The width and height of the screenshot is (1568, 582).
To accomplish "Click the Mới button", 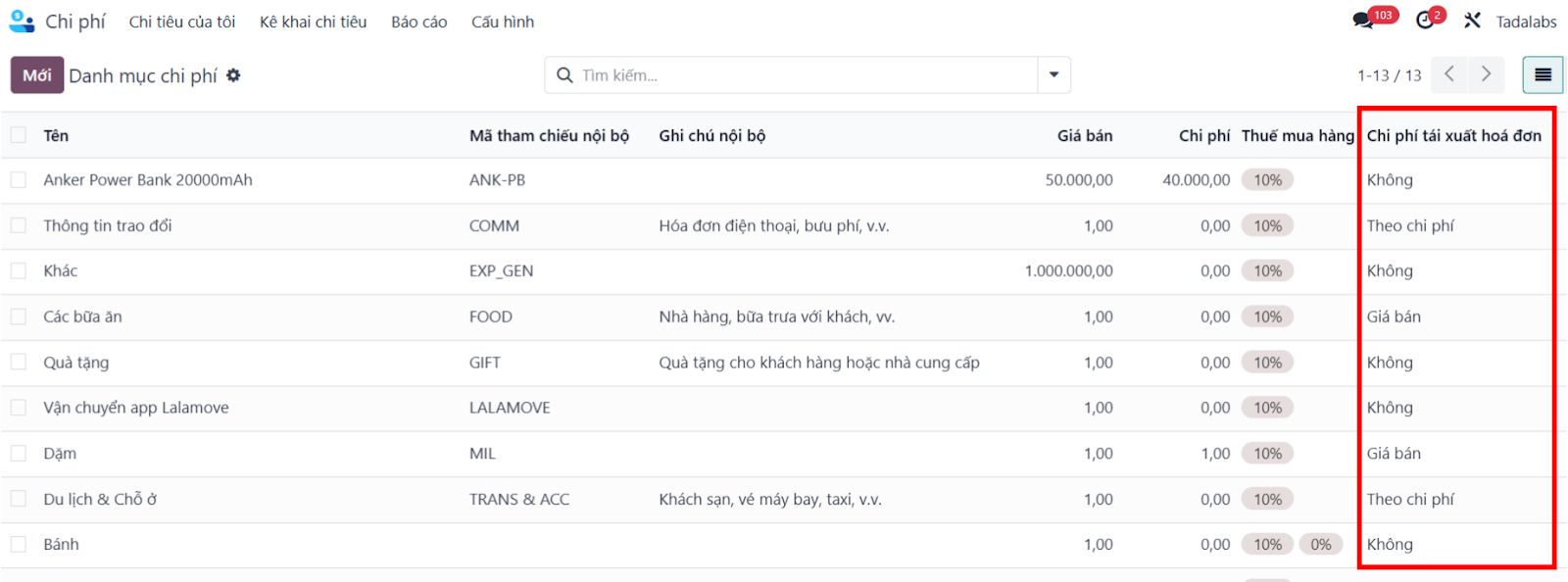I will [x=37, y=75].
